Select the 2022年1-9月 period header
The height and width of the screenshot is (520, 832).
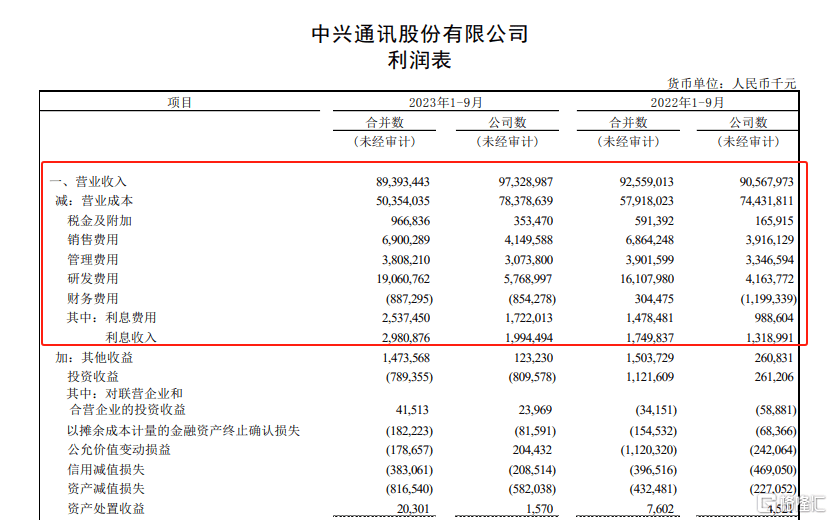click(688, 102)
